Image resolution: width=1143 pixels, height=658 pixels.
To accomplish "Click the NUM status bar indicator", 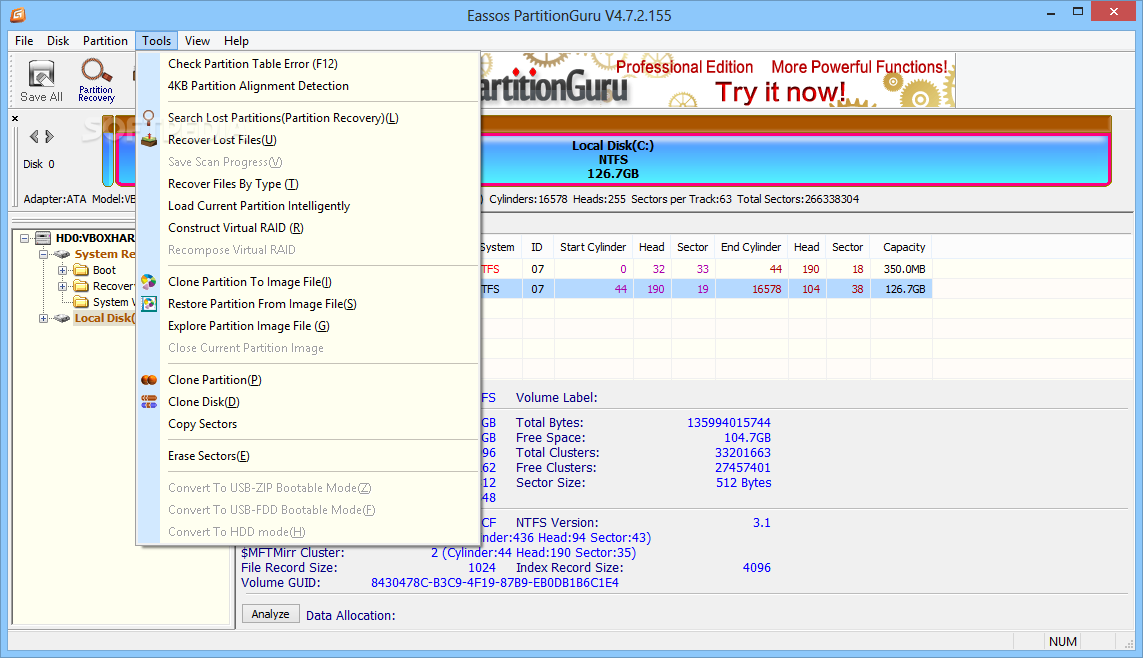I will [1062, 642].
